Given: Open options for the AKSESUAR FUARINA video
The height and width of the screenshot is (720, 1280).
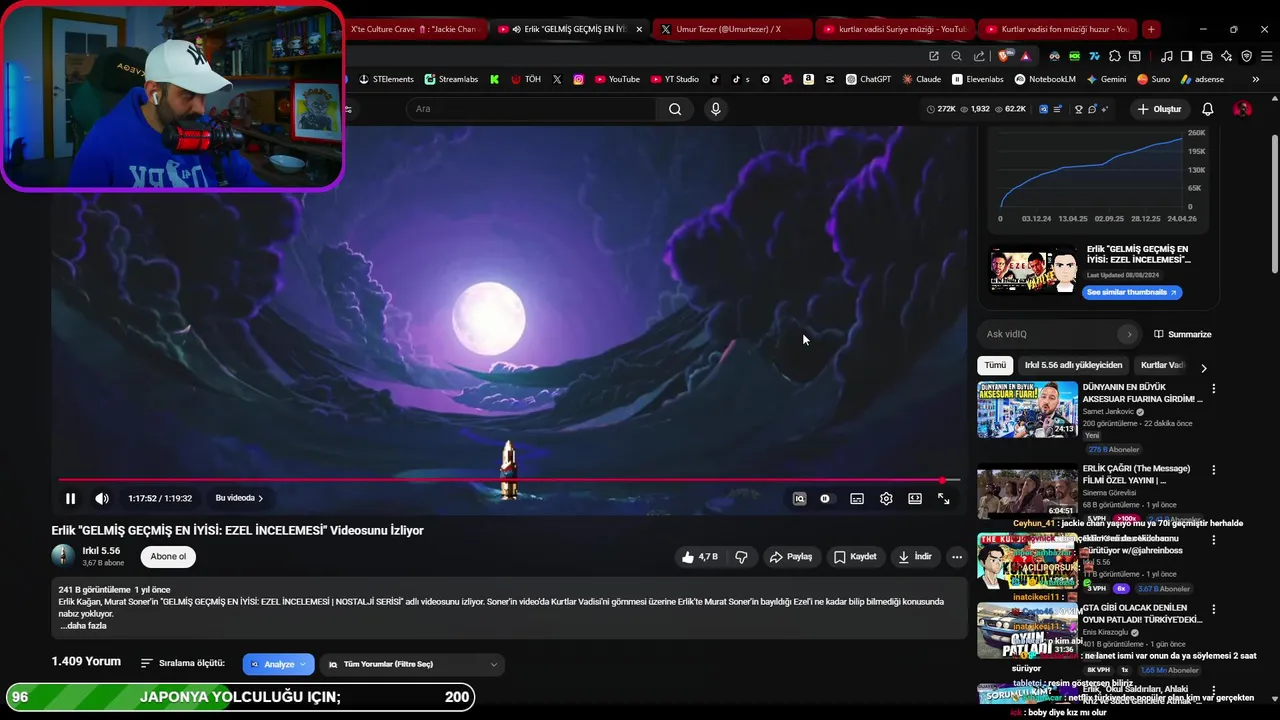Looking at the screenshot, I should pyautogui.click(x=1214, y=389).
